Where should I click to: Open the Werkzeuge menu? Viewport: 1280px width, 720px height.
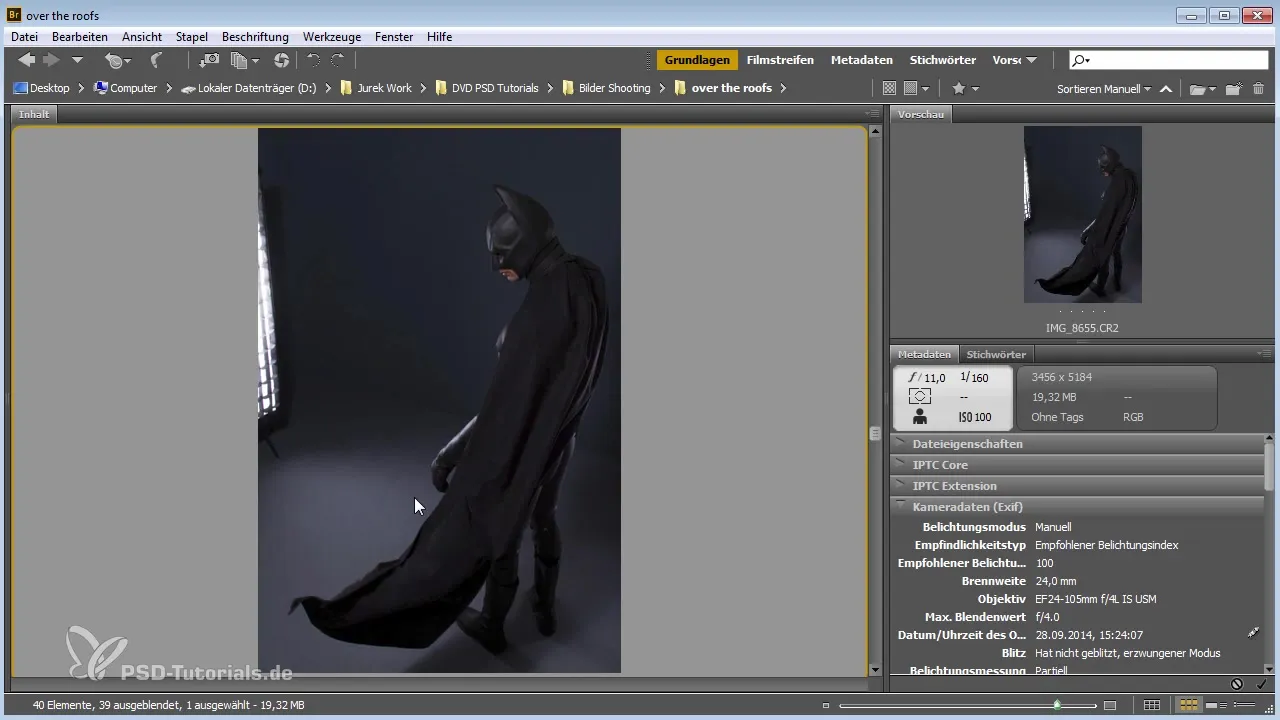click(x=332, y=37)
